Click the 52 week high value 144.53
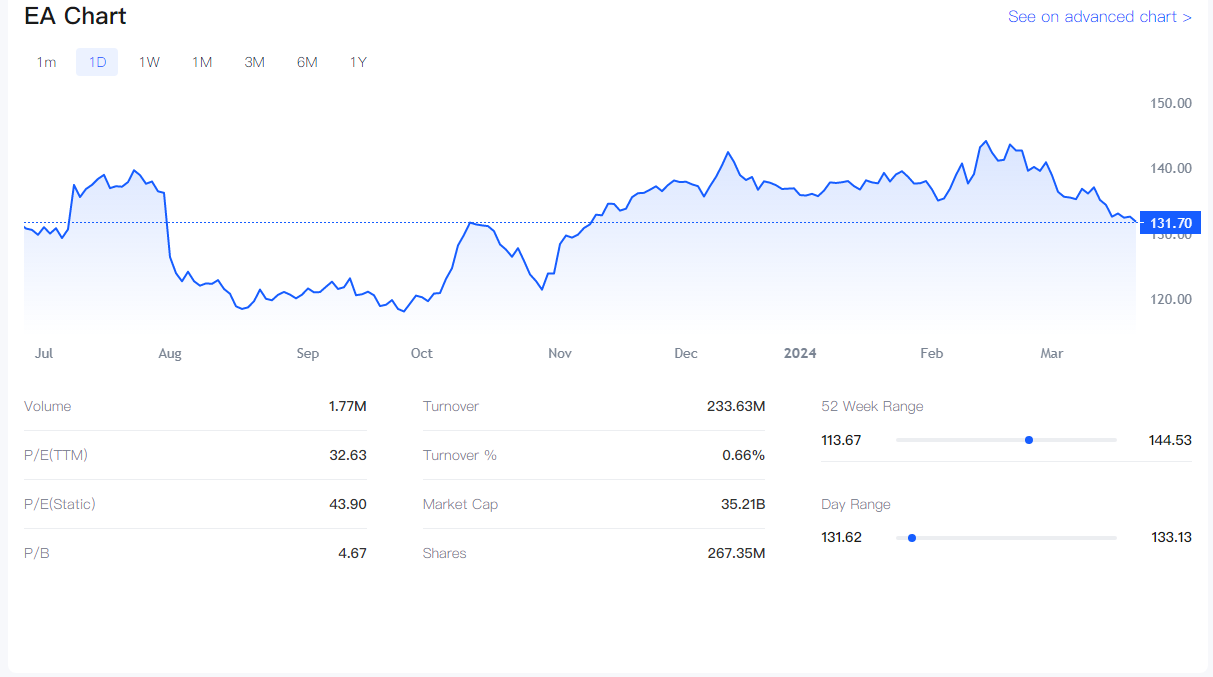The width and height of the screenshot is (1213, 677). pos(1170,440)
